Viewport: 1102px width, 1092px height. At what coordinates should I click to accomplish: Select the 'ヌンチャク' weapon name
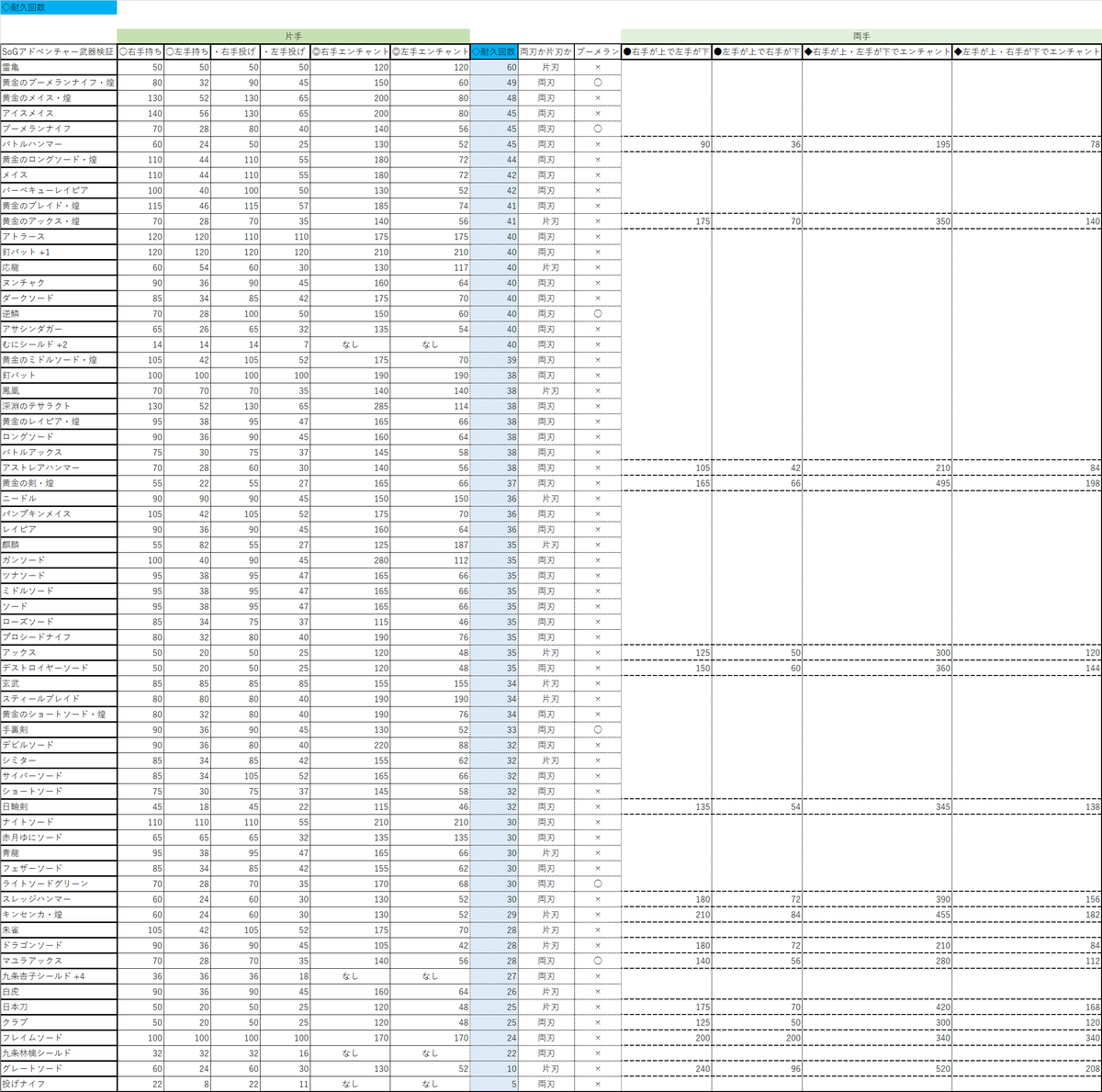(59, 283)
